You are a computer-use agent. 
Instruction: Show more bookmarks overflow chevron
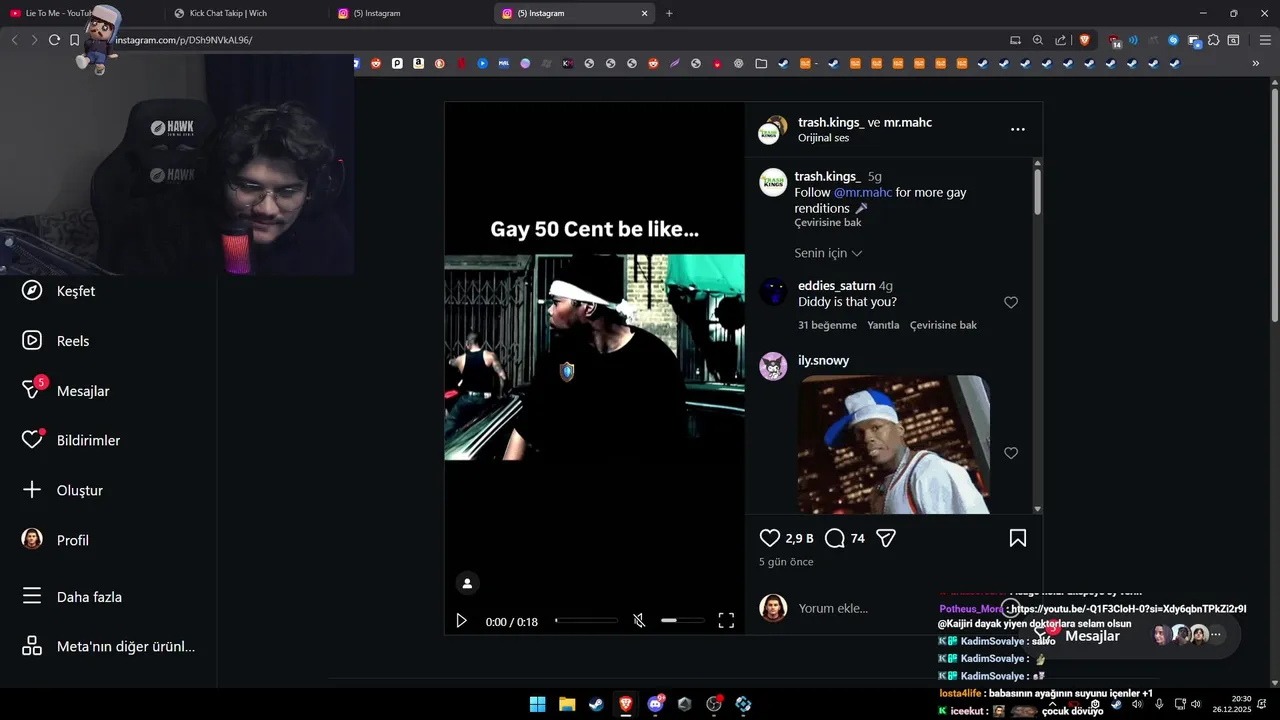(1255, 63)
